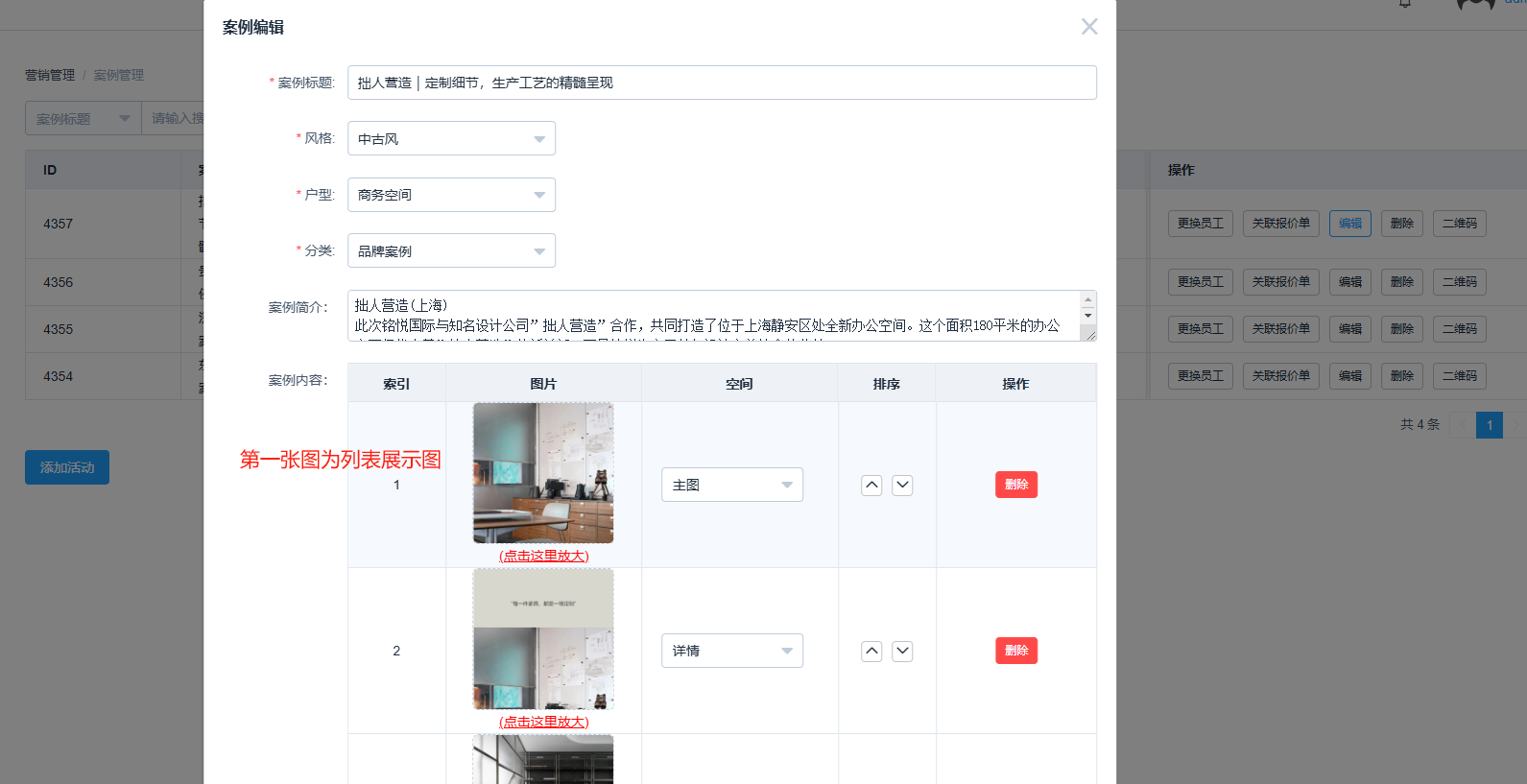
Task: Click the 删除 button for case 4356
Action: [1402, 282]
